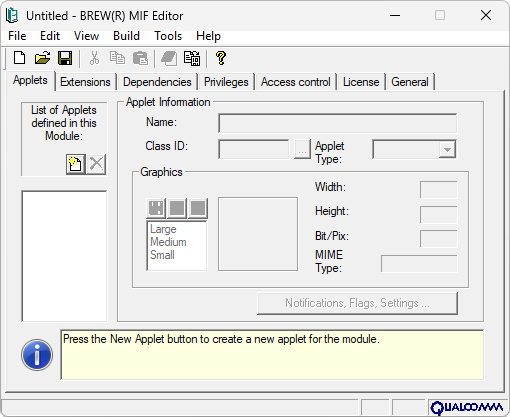
Task: Click the empty applets list box
Action: click(64, 256)
